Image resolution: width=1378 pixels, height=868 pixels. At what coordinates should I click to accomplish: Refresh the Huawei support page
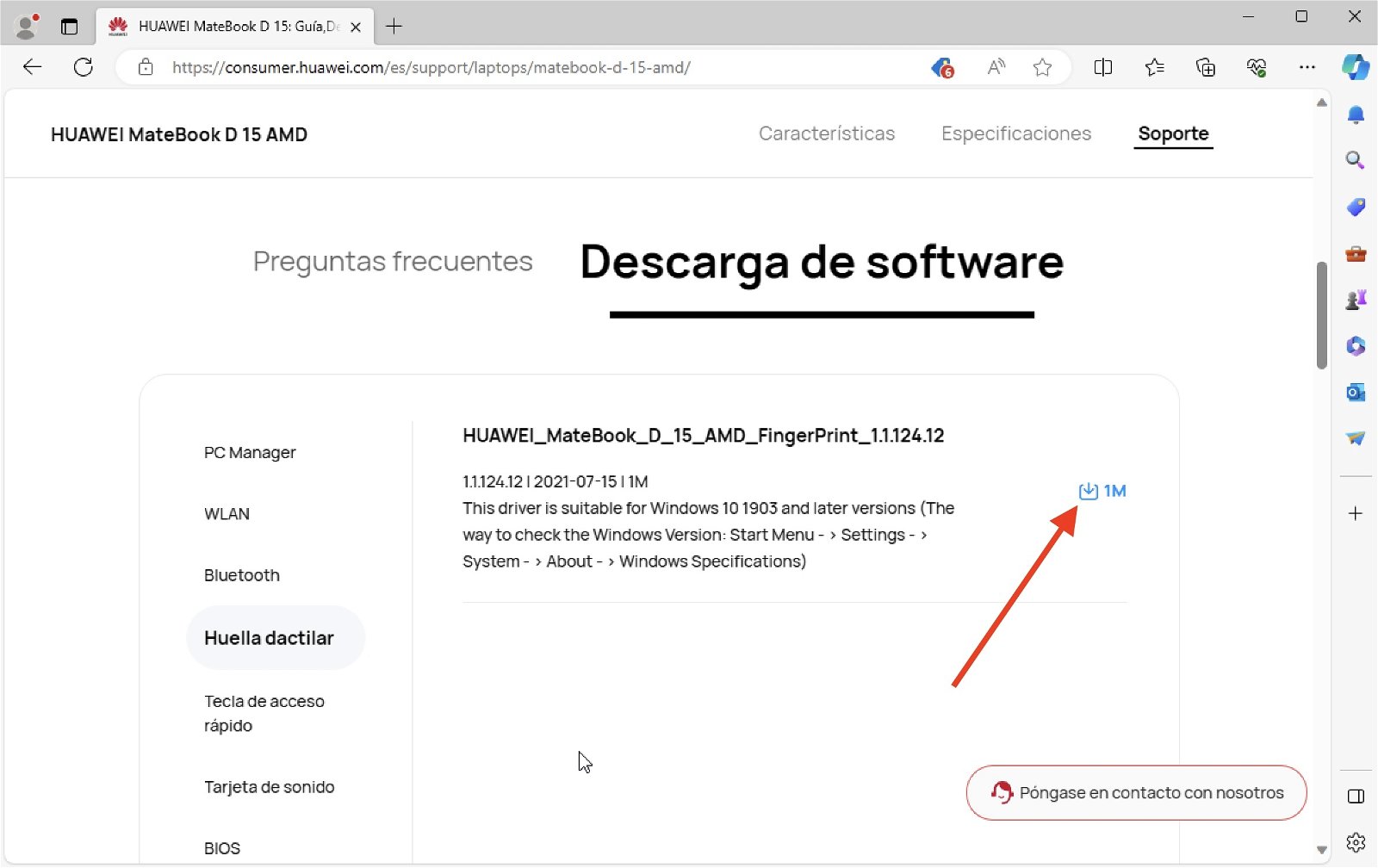pos(83,67)
